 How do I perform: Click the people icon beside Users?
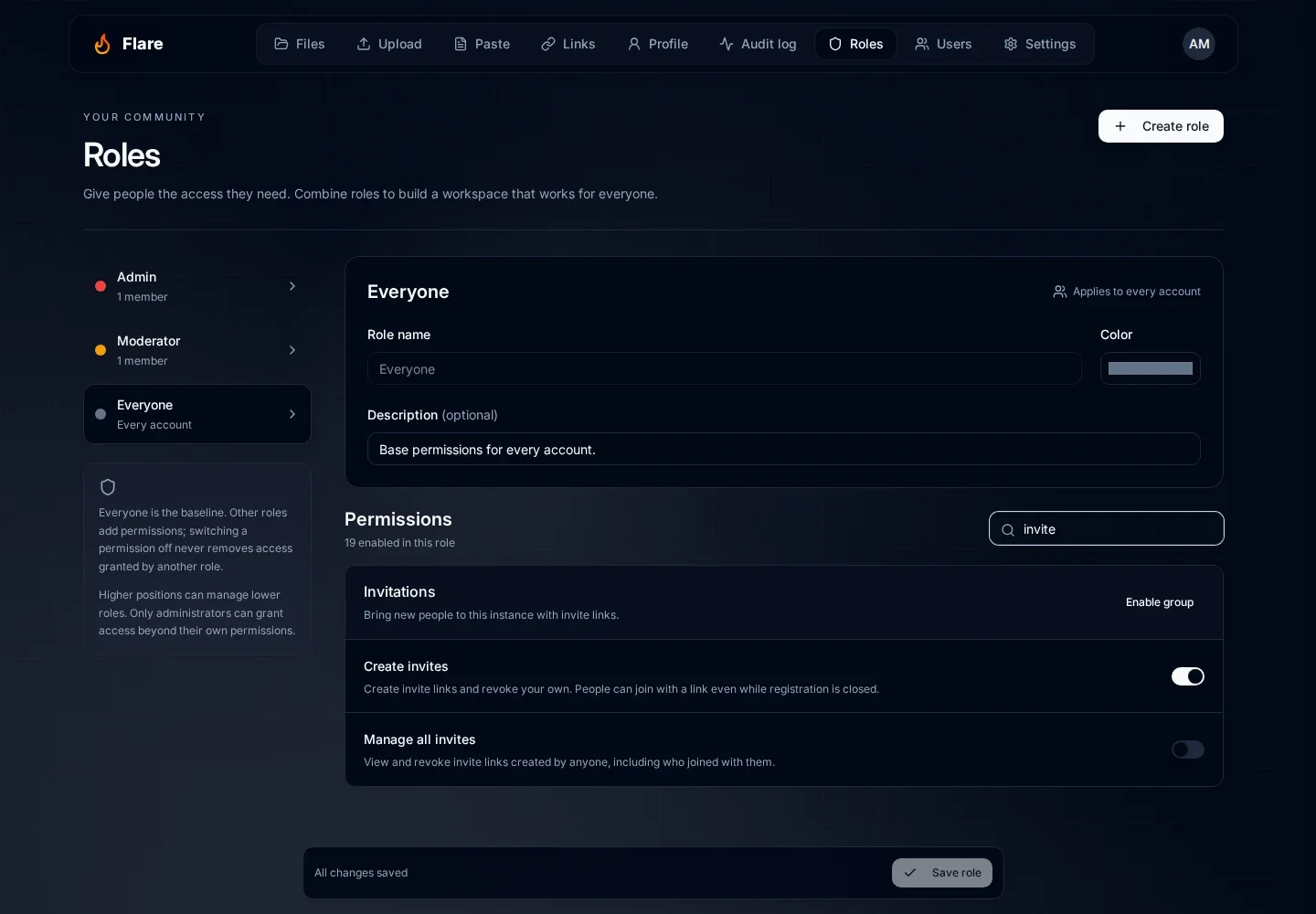click(x=922, y=44)
